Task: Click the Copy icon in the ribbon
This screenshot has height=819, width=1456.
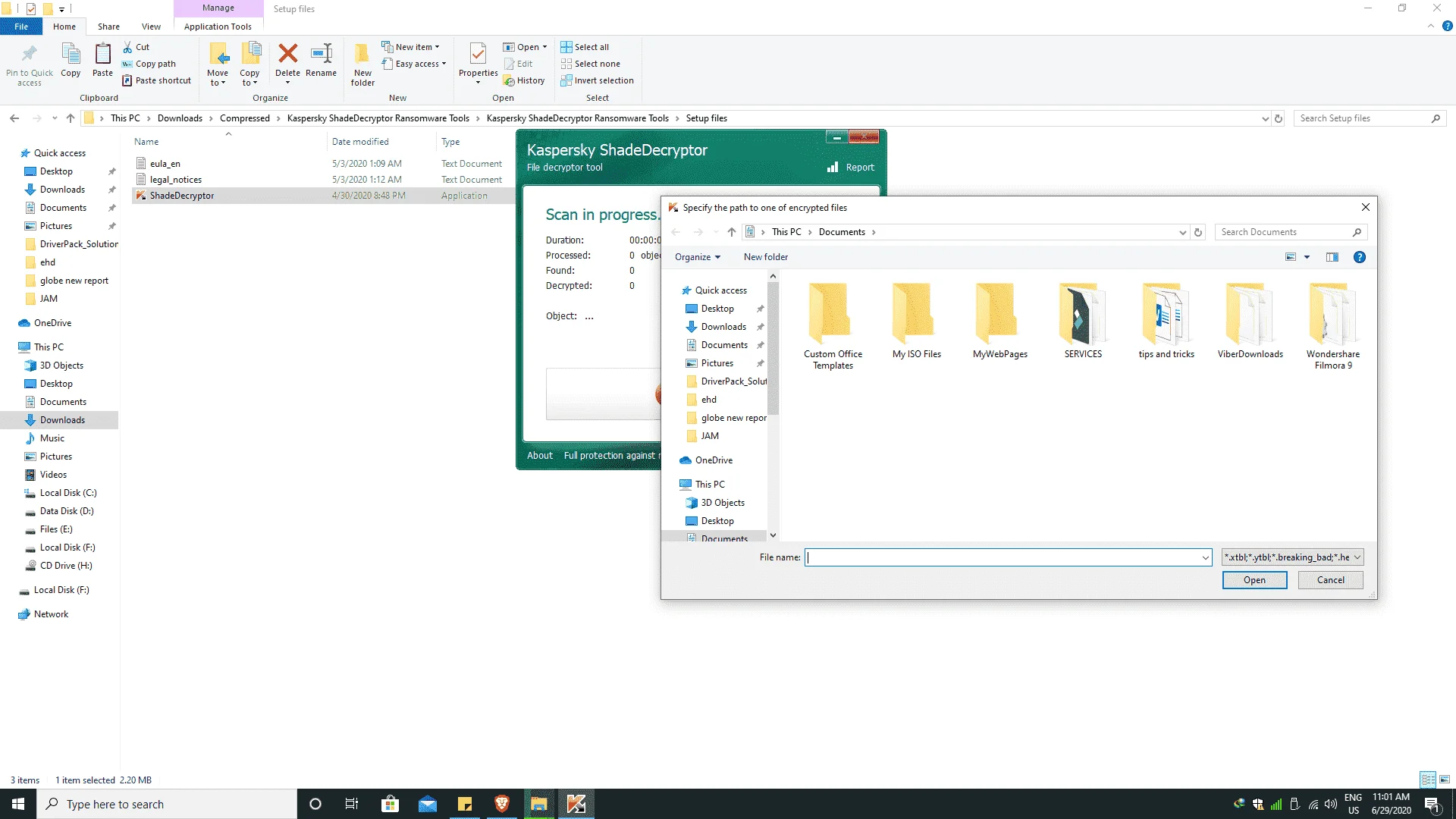Action: (x=71, y=55)
